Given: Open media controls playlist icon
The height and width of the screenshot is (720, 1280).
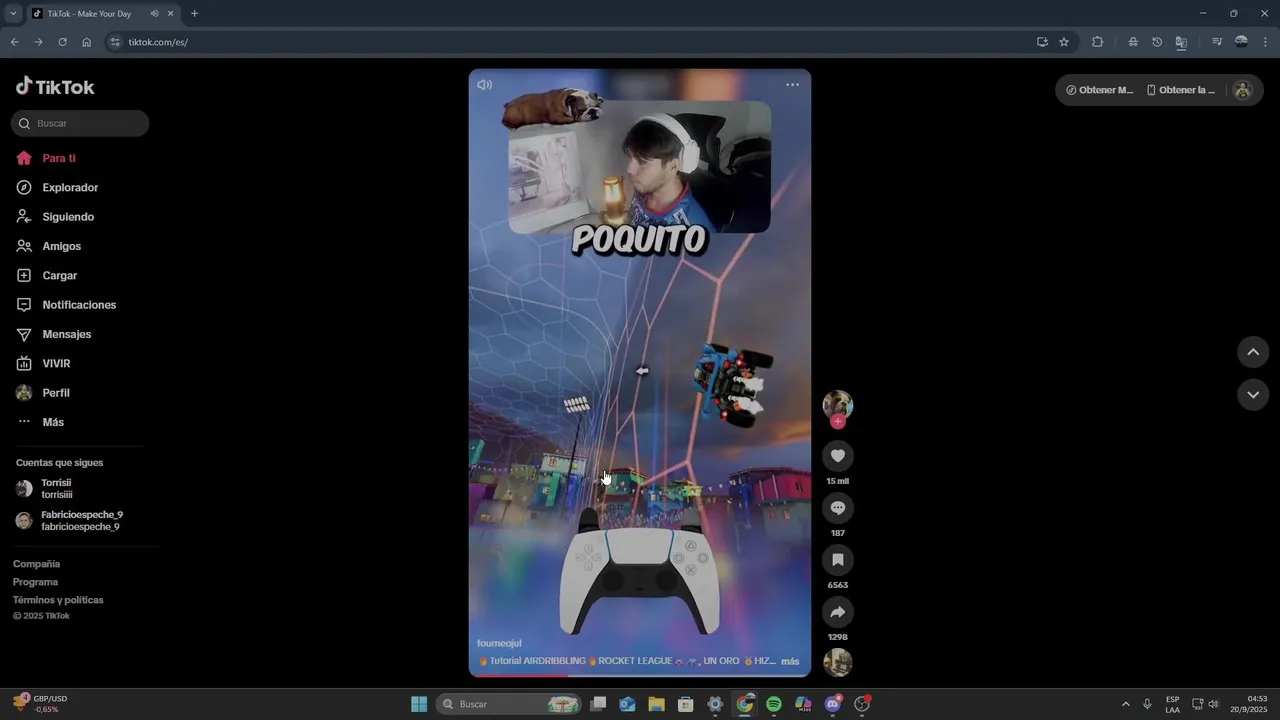Looking at the screenshot, I should tap(1217, 42).
